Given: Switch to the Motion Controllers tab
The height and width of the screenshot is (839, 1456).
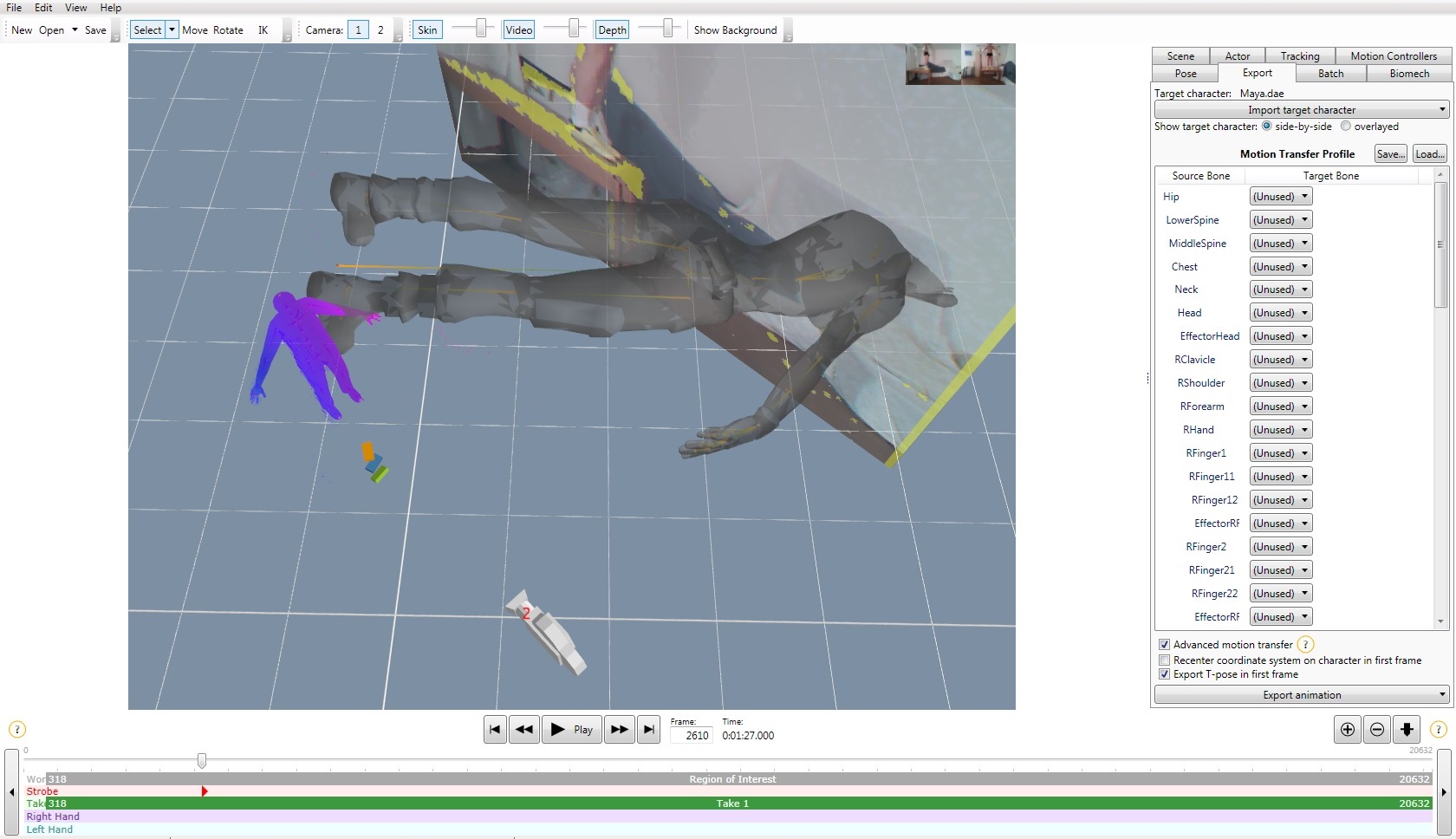Looking at the screenshot, I should [1394, 56].
